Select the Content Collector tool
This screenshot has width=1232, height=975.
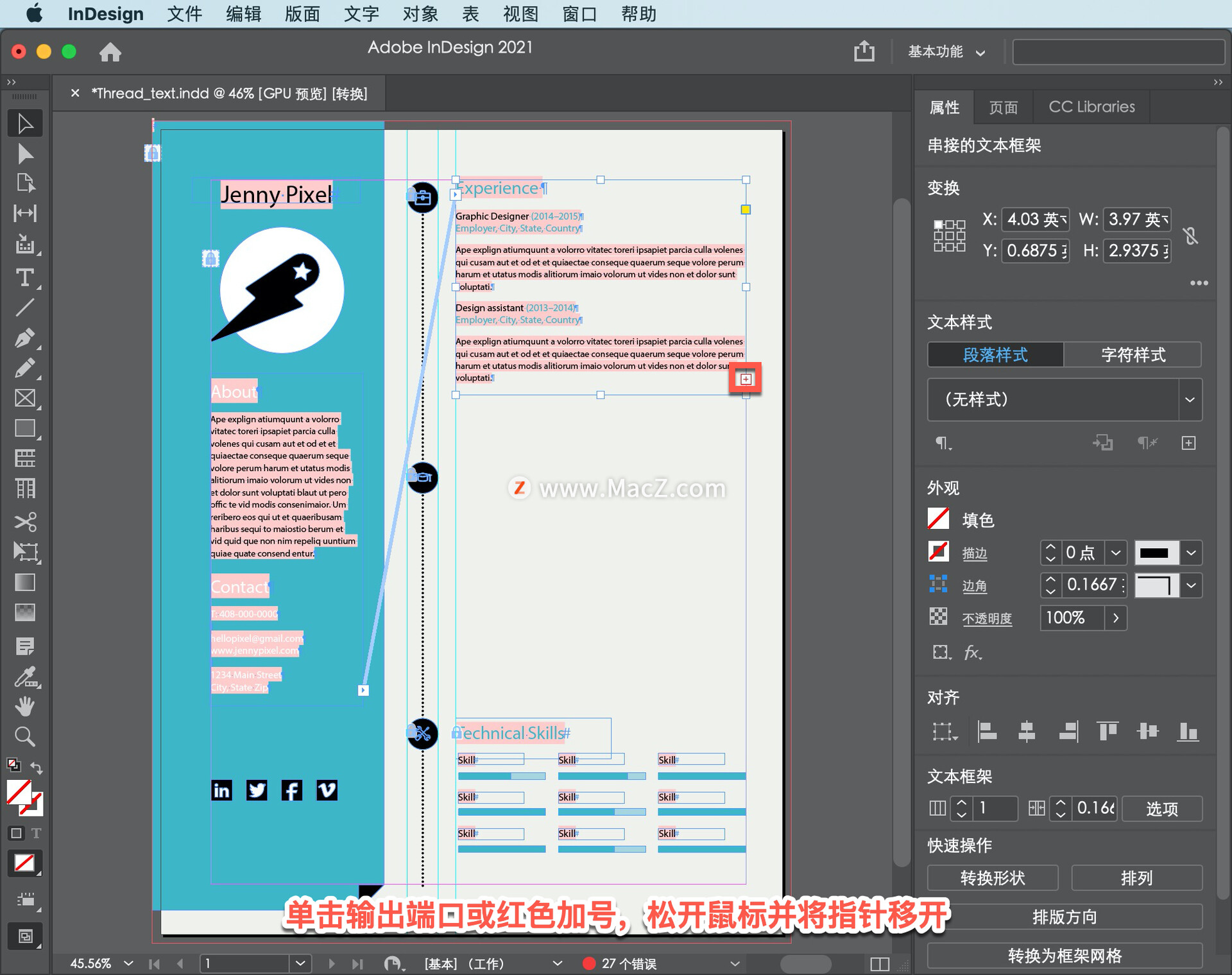25,245
